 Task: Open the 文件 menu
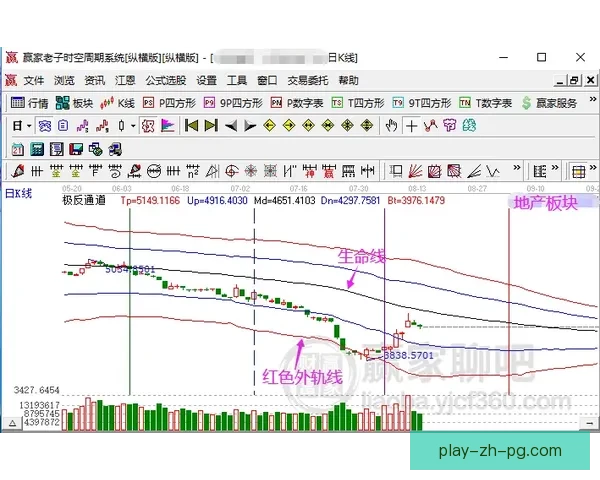34,80
